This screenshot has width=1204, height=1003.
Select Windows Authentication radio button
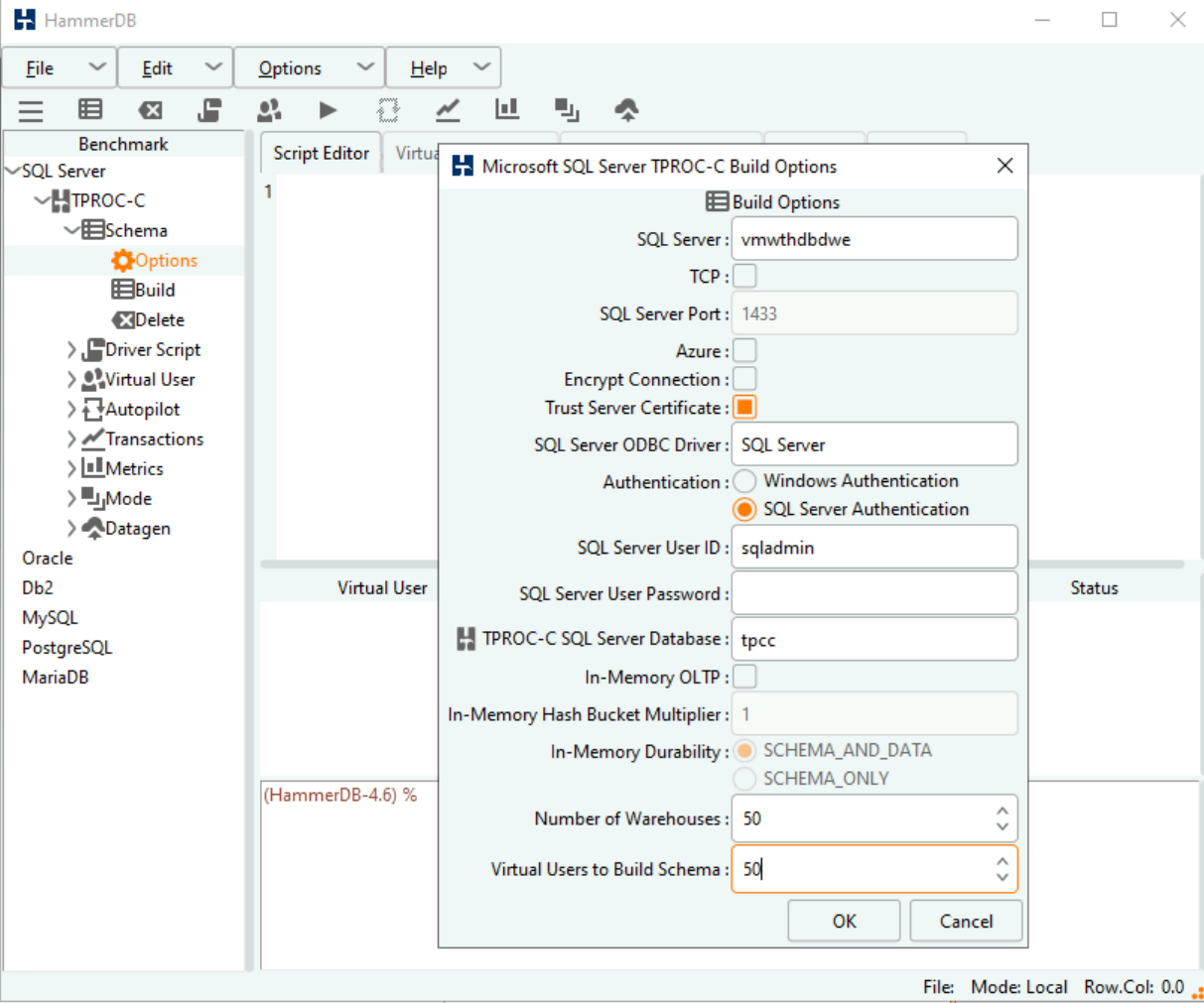(x=744, y=481)
